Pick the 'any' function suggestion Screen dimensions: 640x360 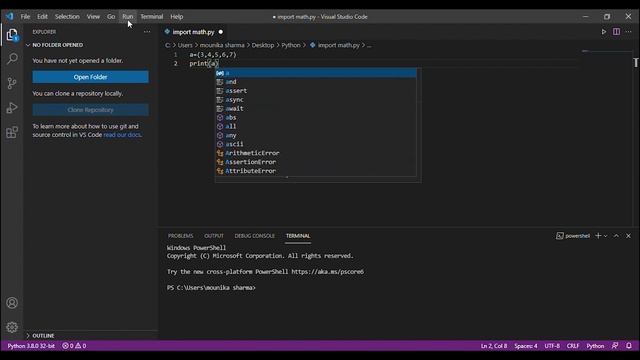tap(316, 136)
